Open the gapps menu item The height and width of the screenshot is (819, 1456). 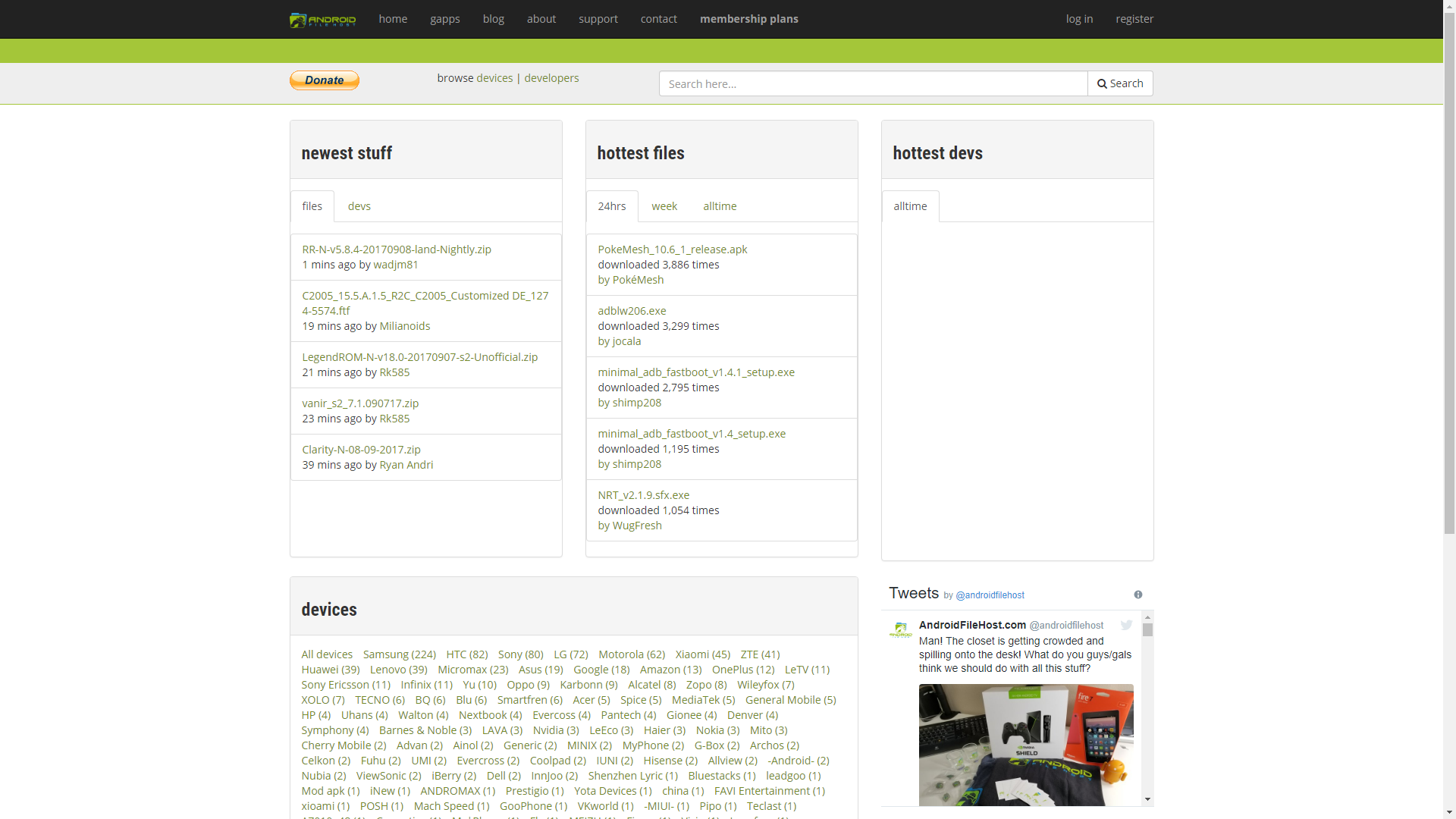click(x=445, y=19)
